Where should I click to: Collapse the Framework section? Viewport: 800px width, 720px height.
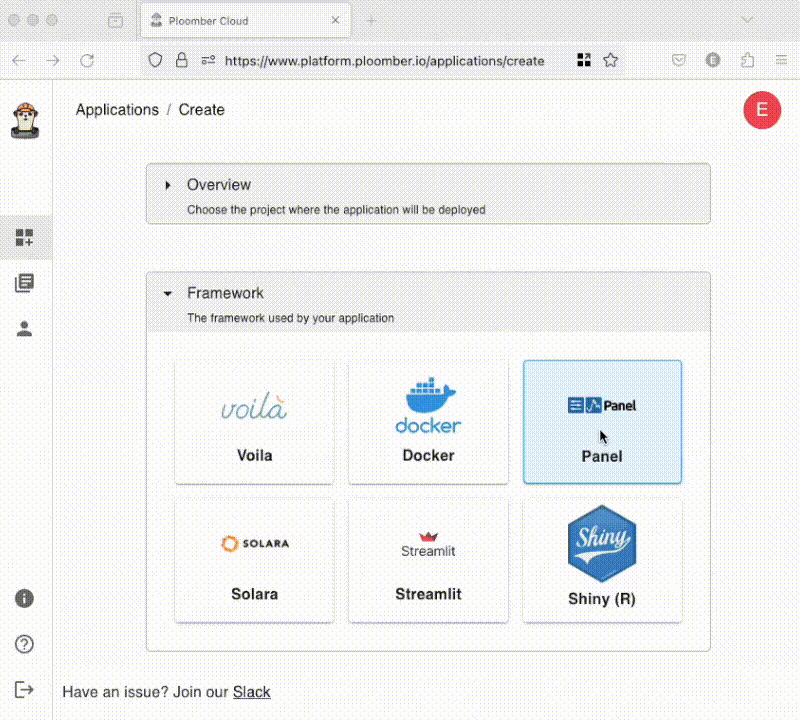(x=167, y=294)
